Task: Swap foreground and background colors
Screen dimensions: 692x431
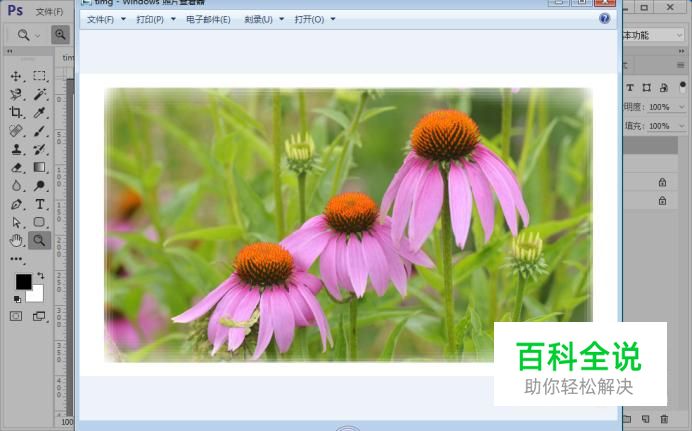Action: pyautogui.click(x=41, y=275)
